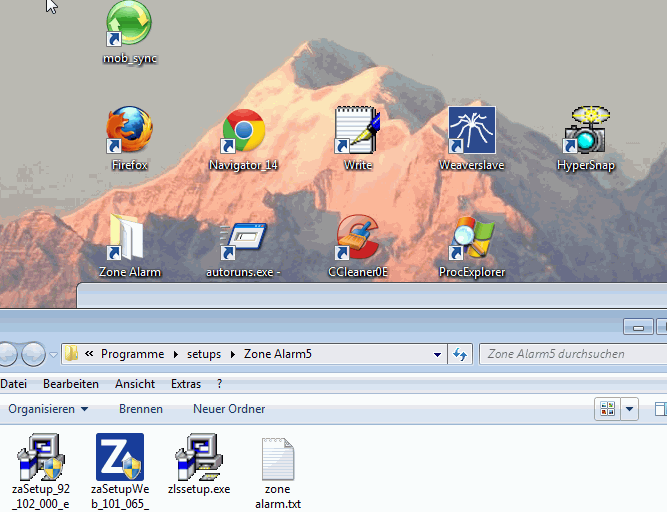Open the Extras menu
The height and width of the screenshot is (512, 667).
click(186, 384)
